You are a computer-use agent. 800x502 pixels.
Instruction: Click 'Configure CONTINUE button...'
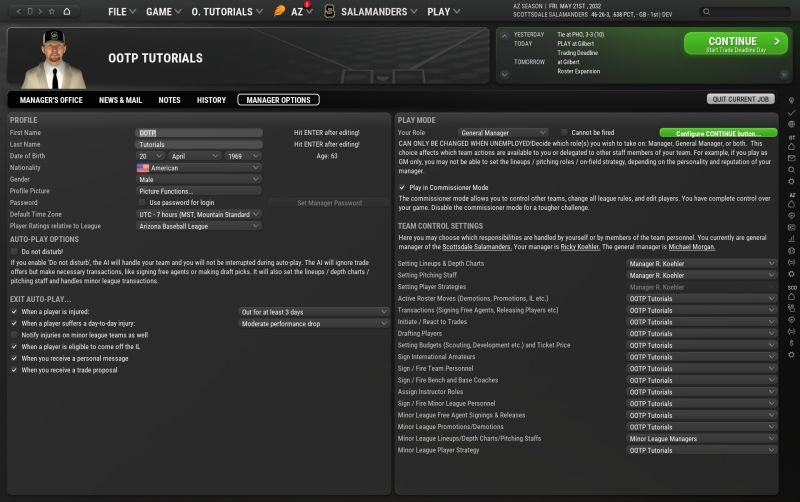(x=718, y=133)
